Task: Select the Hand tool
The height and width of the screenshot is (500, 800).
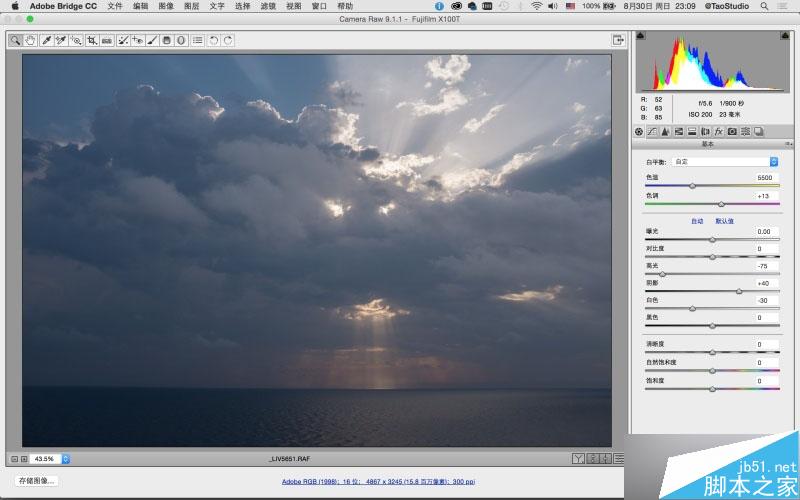Action: [x=31, y=40]
